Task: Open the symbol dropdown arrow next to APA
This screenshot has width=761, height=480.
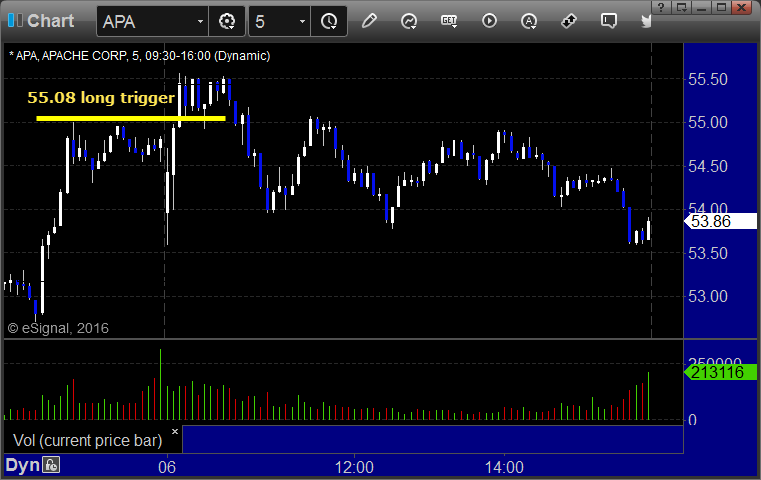Action: click(200, 21)
